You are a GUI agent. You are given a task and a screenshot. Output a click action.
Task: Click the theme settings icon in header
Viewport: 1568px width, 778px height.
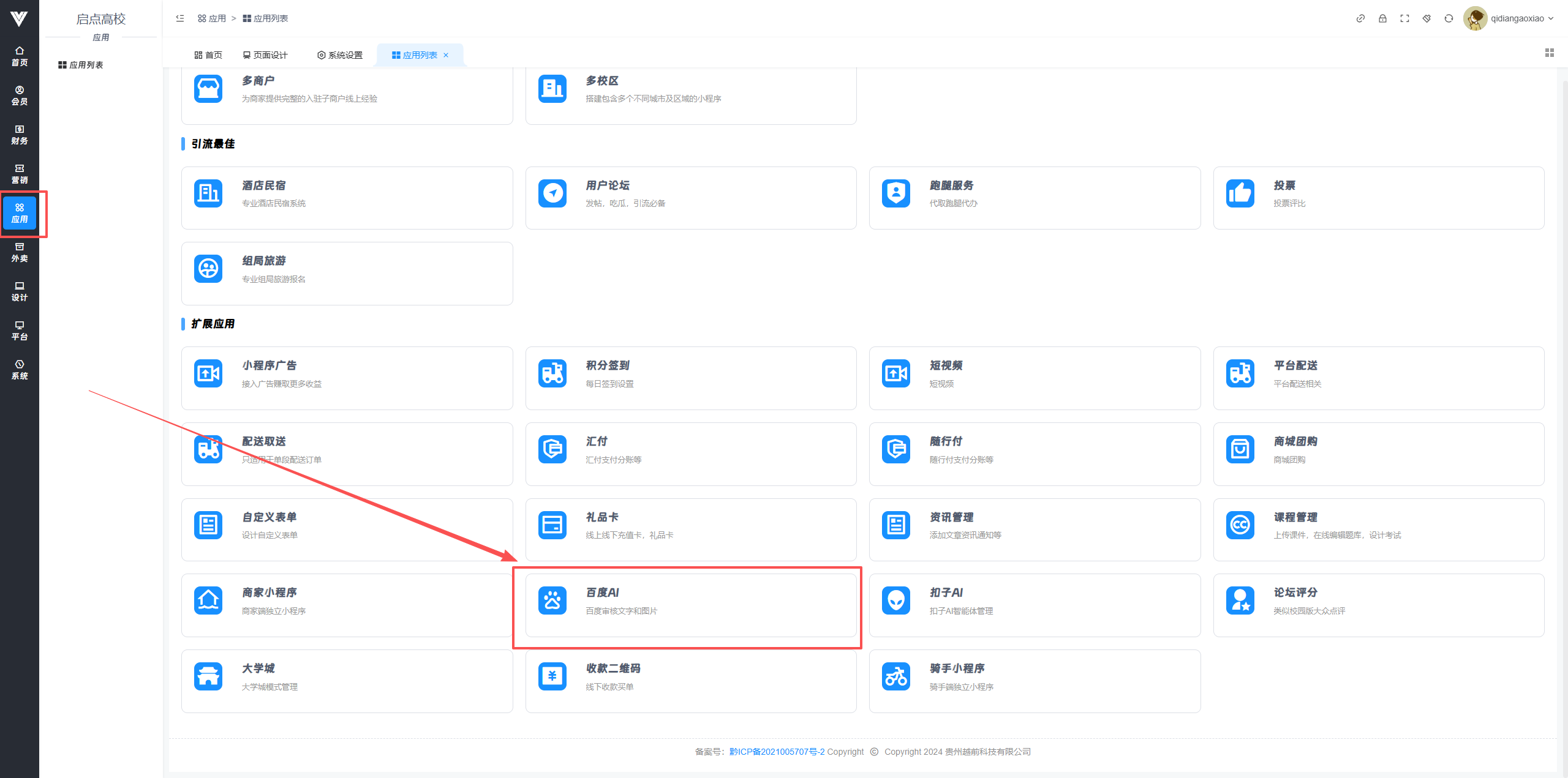(x=1427, y=18)
